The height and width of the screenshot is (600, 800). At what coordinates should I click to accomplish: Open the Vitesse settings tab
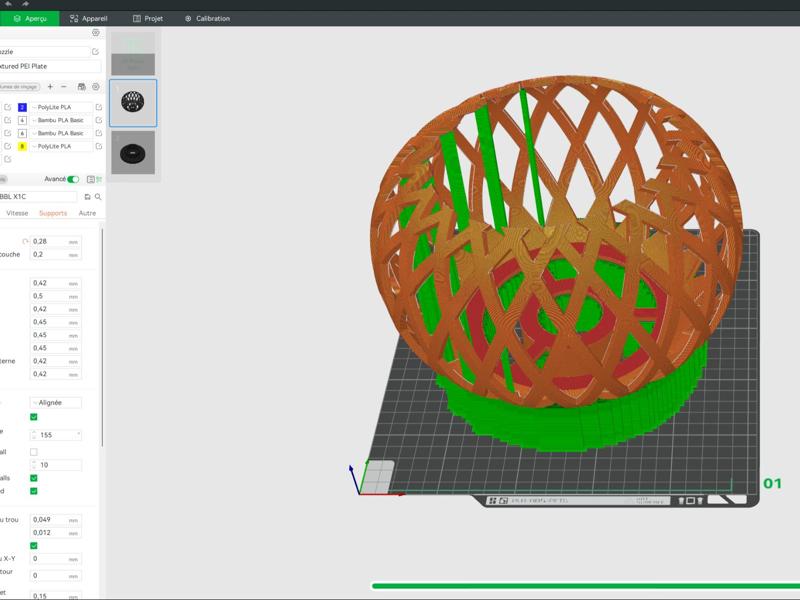[x=18, y=213]
